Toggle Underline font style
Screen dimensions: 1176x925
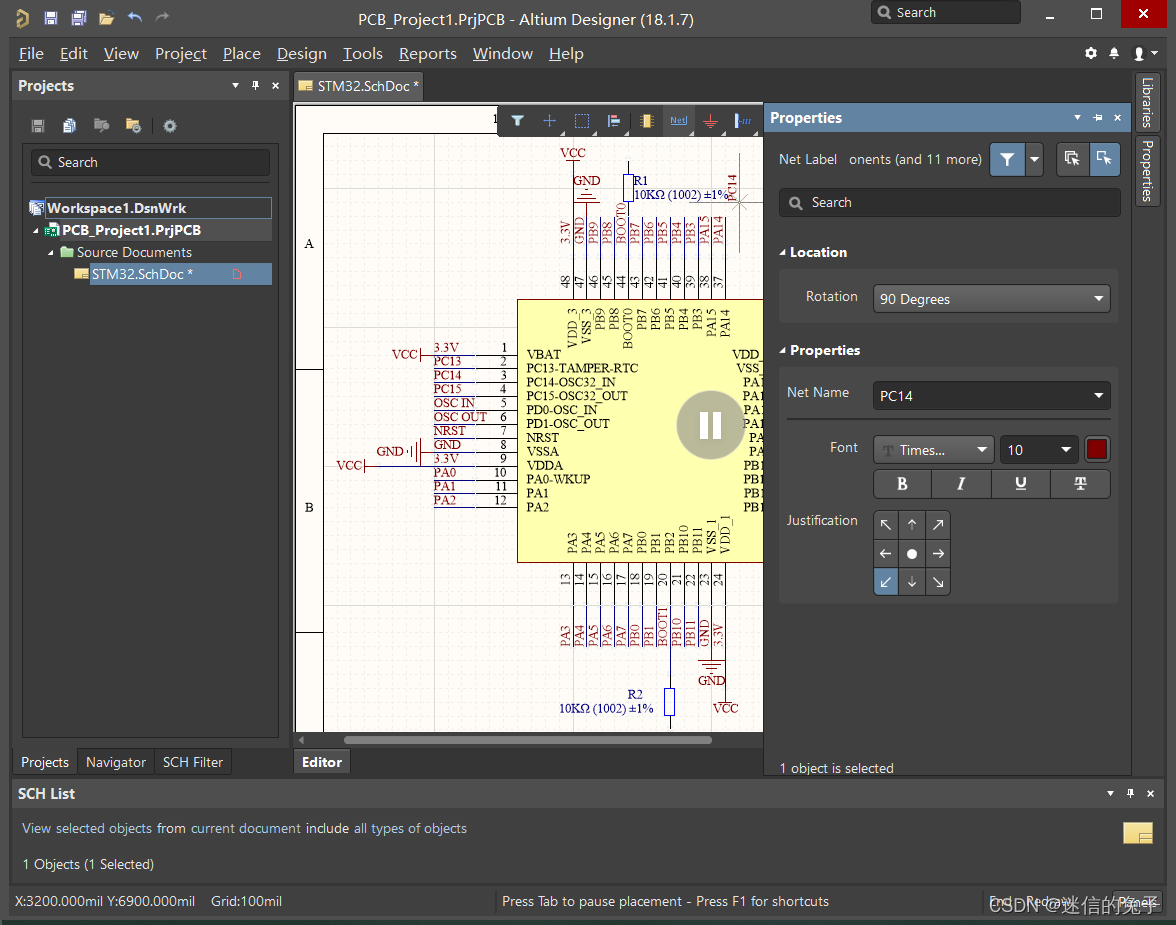[1020, 484]
